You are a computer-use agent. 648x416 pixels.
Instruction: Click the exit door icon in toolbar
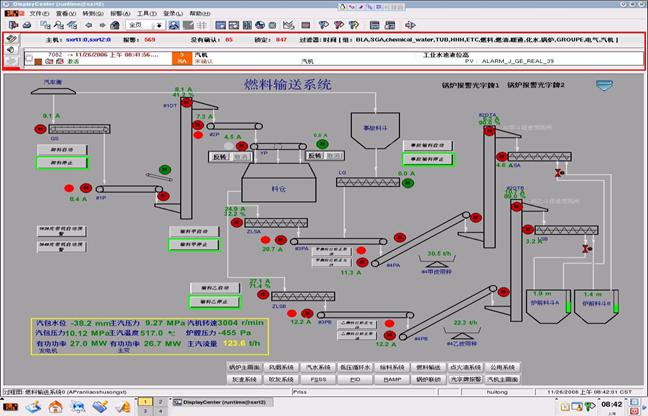tap(14, 25)
